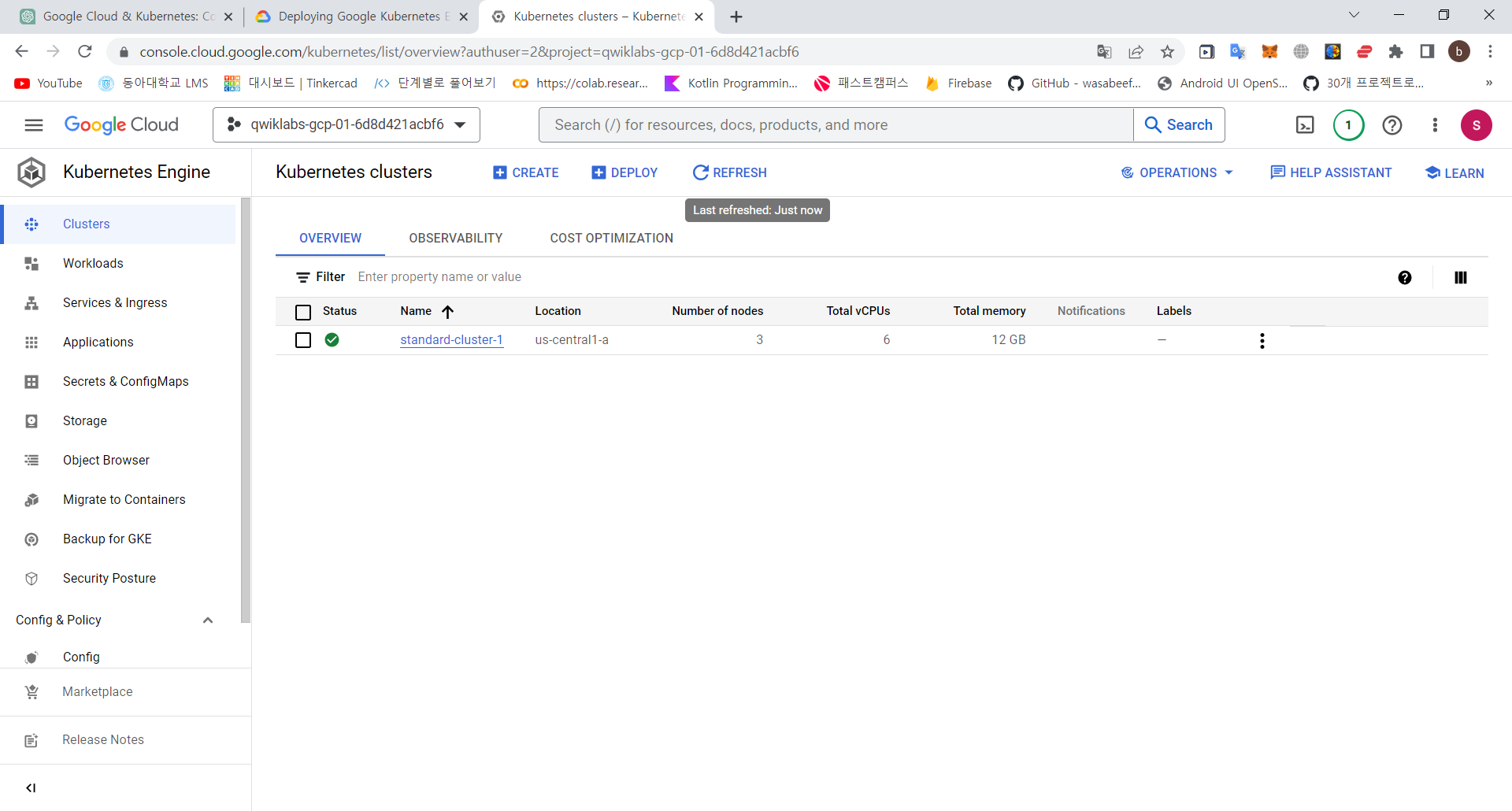Click the Storage sidebar icon
The height and width of the screenshot is (811, 1512).
pos(31,421)
